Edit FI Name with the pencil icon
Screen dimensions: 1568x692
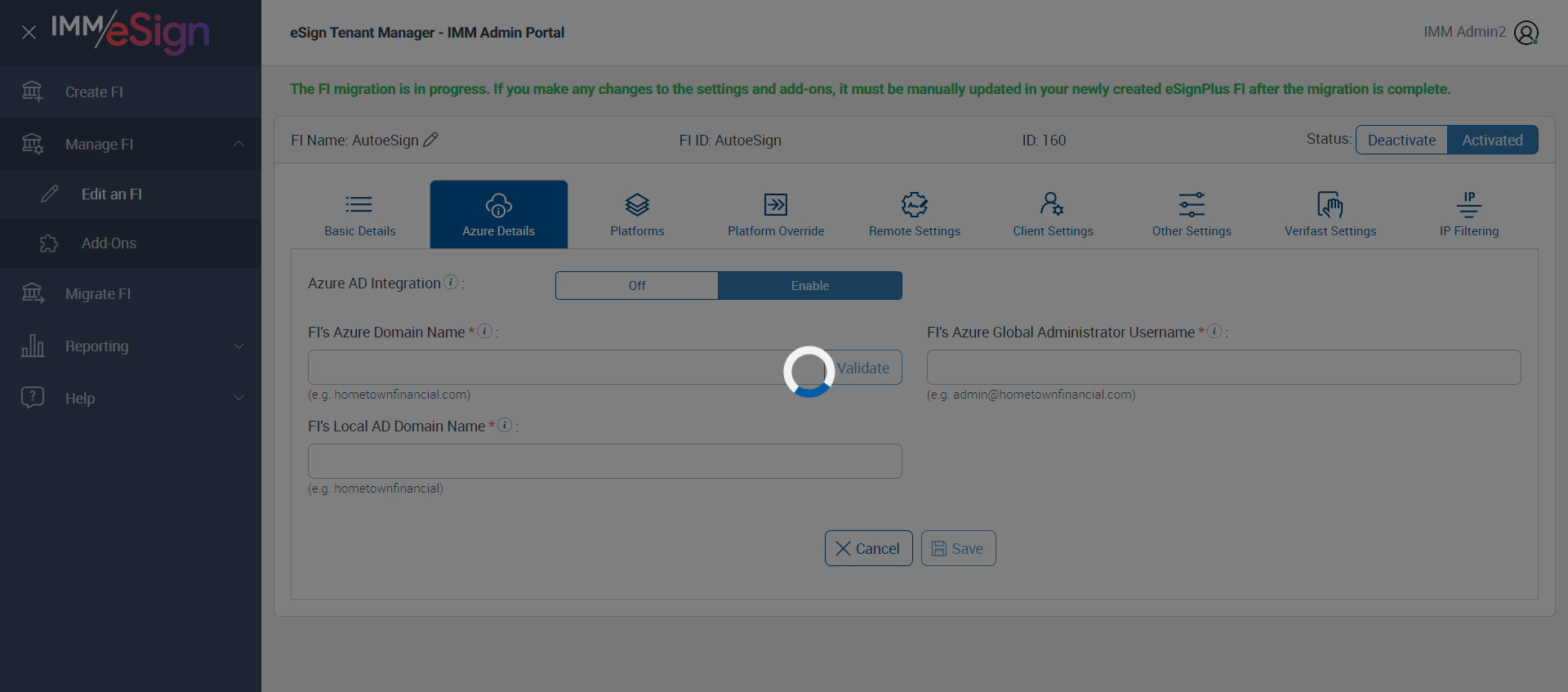(x=430, y=140)
